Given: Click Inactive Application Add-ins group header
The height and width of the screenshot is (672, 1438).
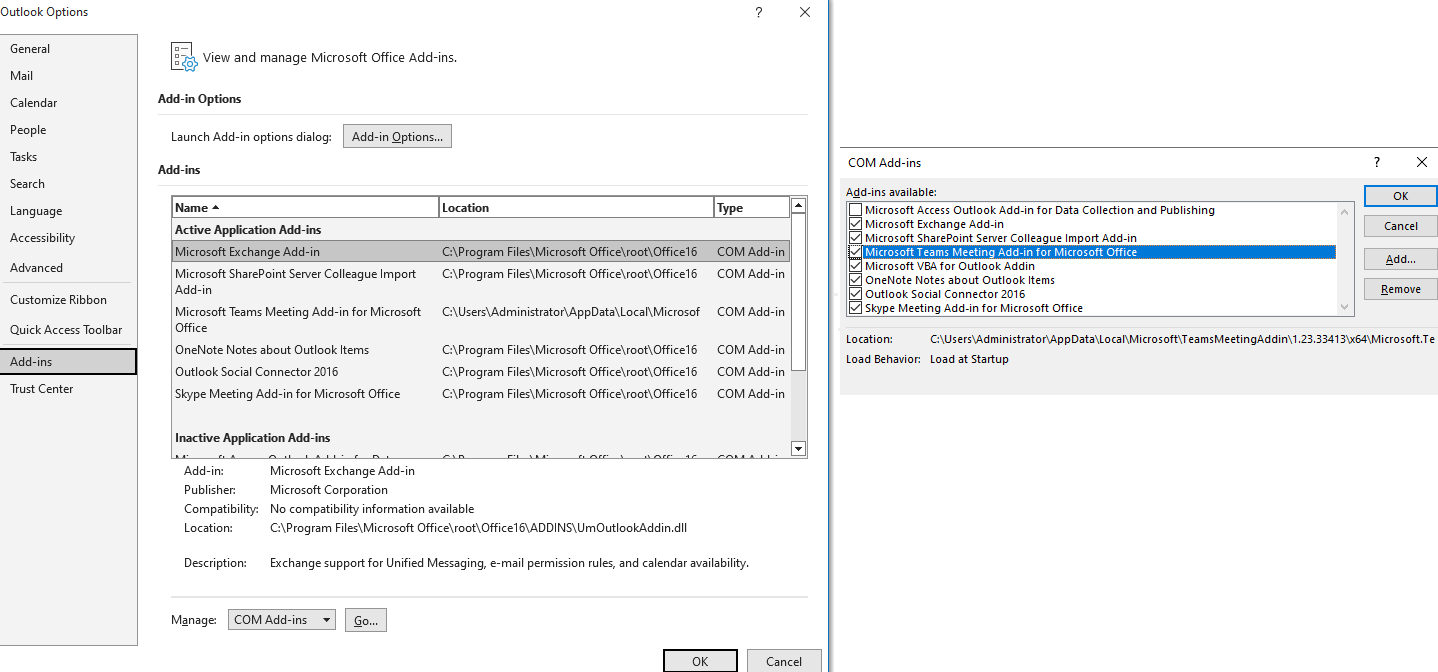Looking at the screenshot, I should pyautogui.click(x=253, y=438).
